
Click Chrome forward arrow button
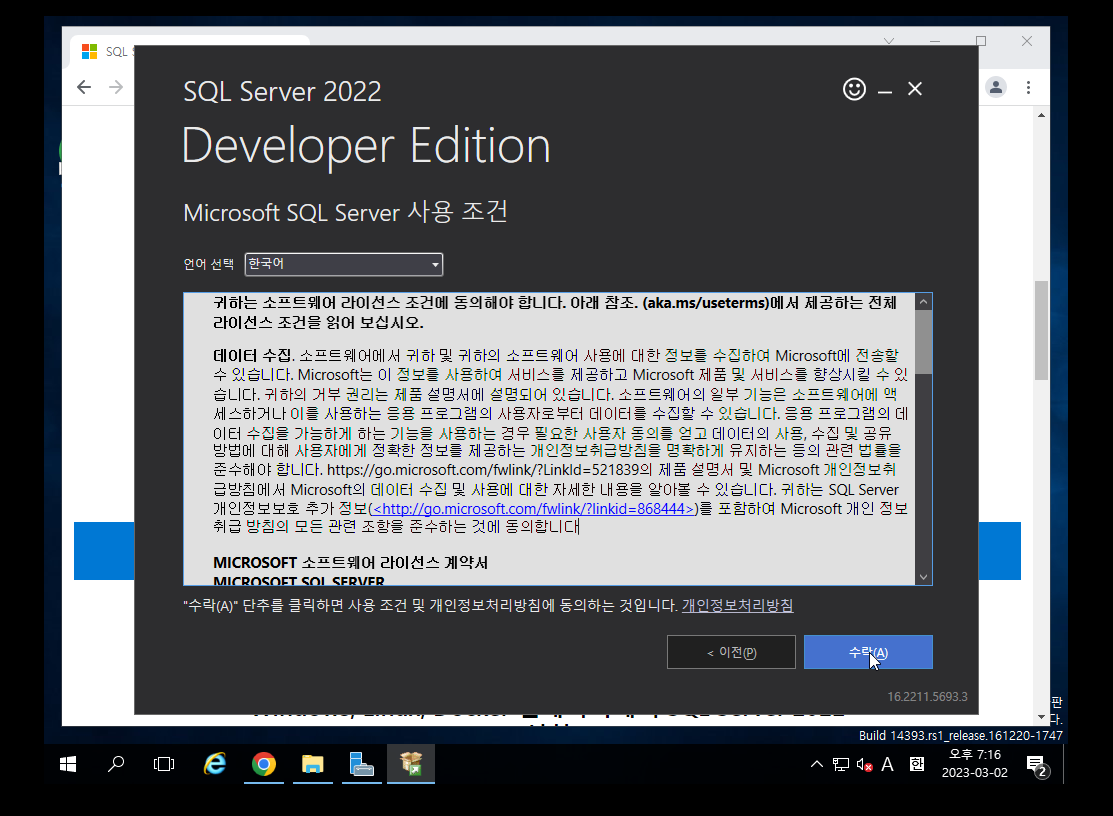point(116,87)
